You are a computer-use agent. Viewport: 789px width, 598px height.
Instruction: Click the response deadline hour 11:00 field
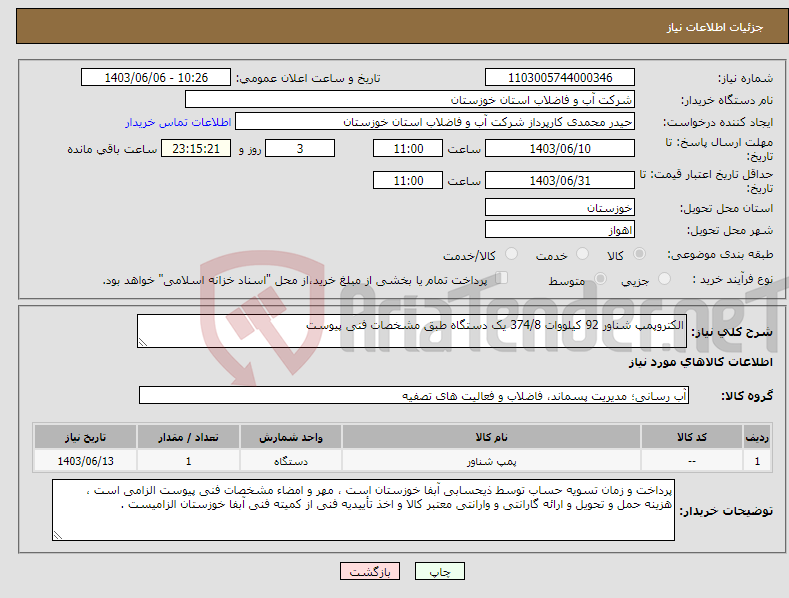408,148
